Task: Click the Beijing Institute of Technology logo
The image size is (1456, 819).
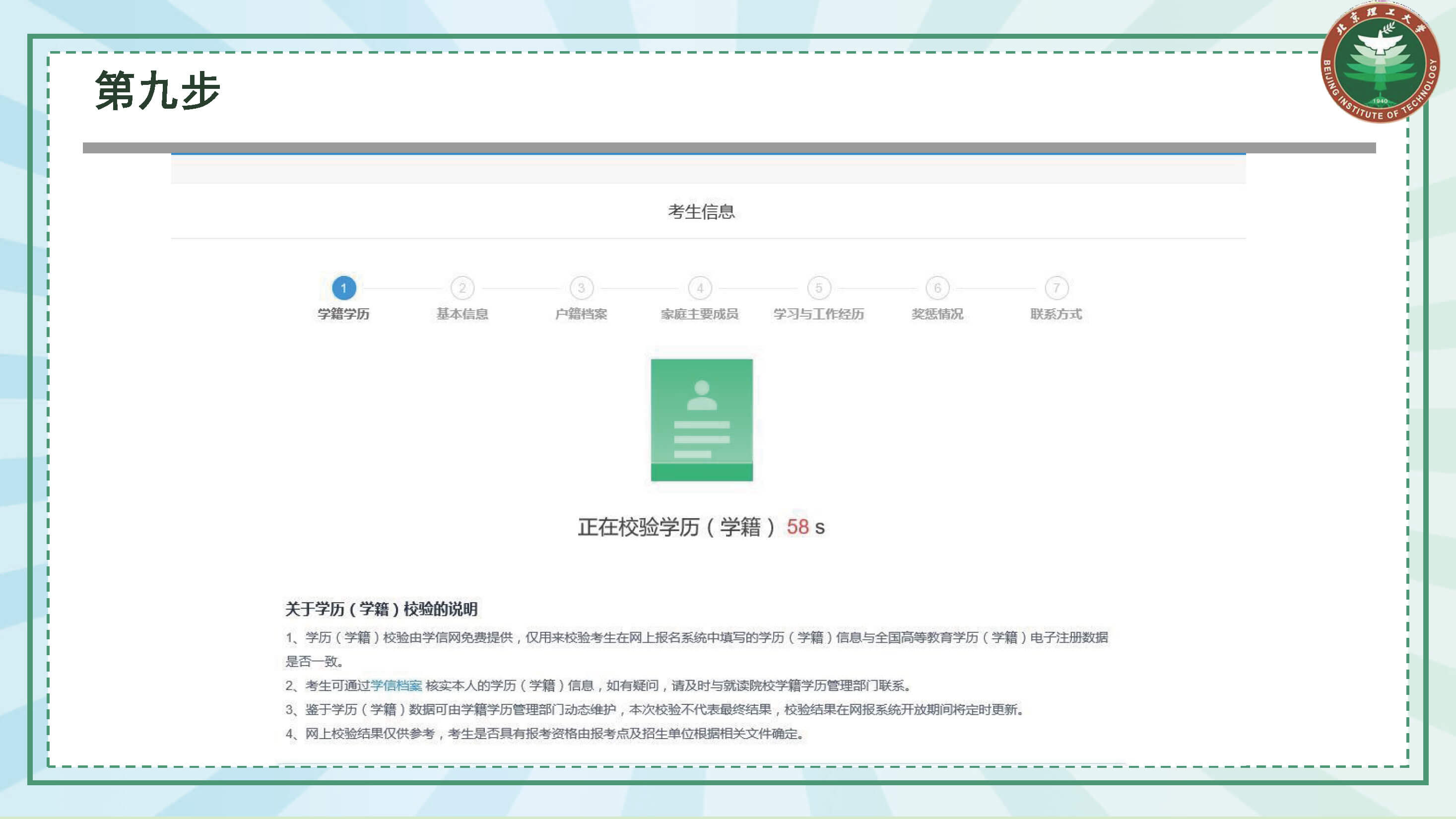Action: click(1380, 64)
